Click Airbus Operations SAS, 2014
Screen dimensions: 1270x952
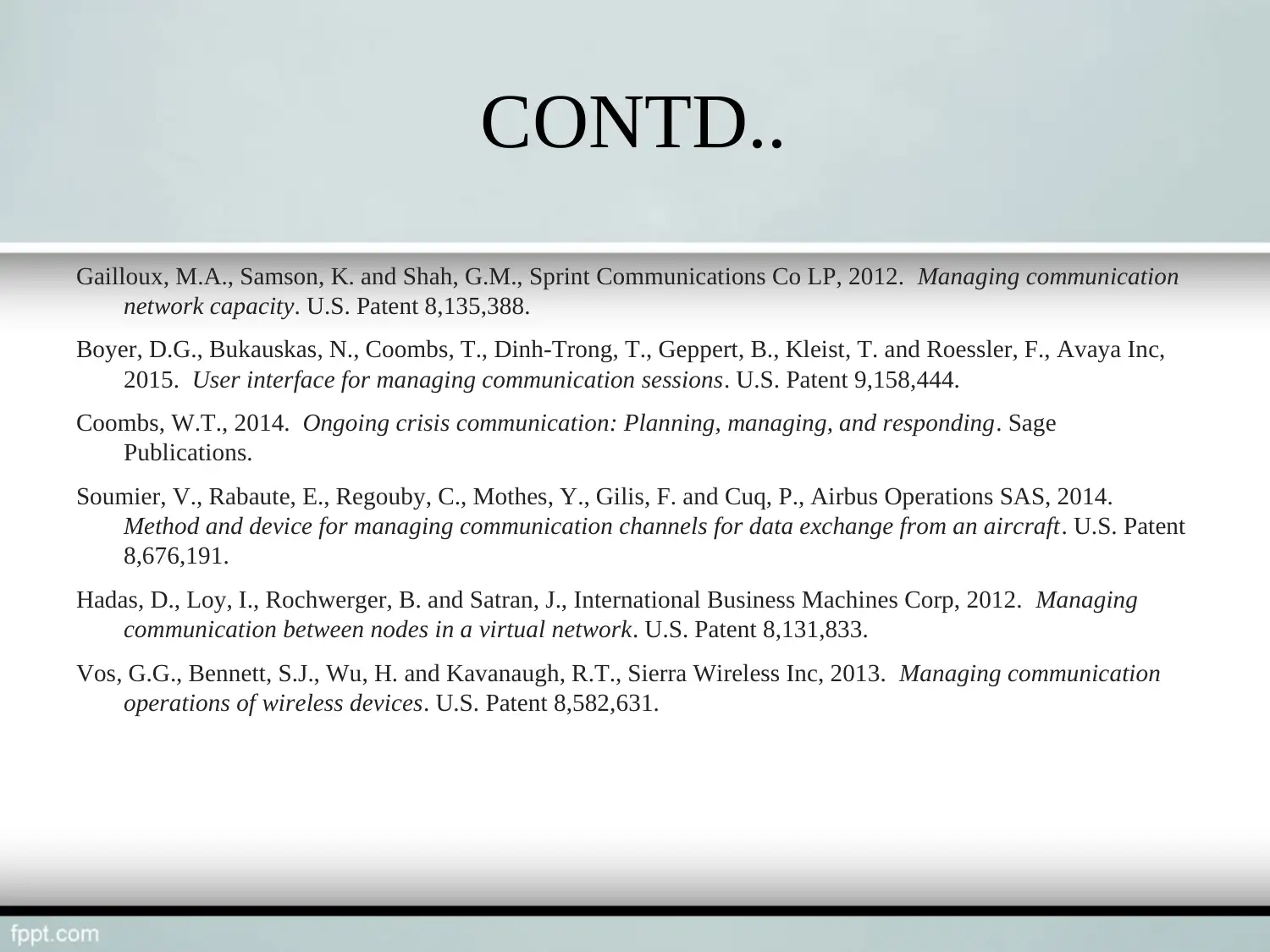(x=962, y=497)
